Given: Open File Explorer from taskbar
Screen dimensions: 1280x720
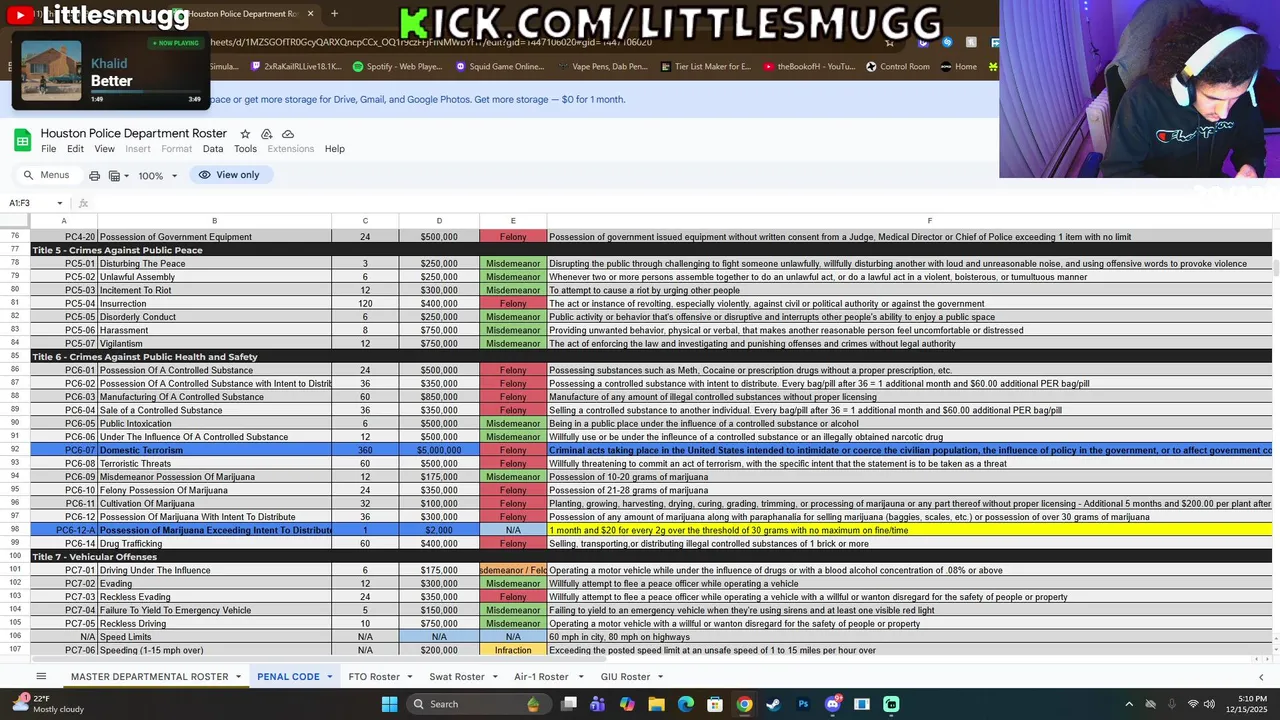Looking at the screenshot, I should [x=656, y=704].
